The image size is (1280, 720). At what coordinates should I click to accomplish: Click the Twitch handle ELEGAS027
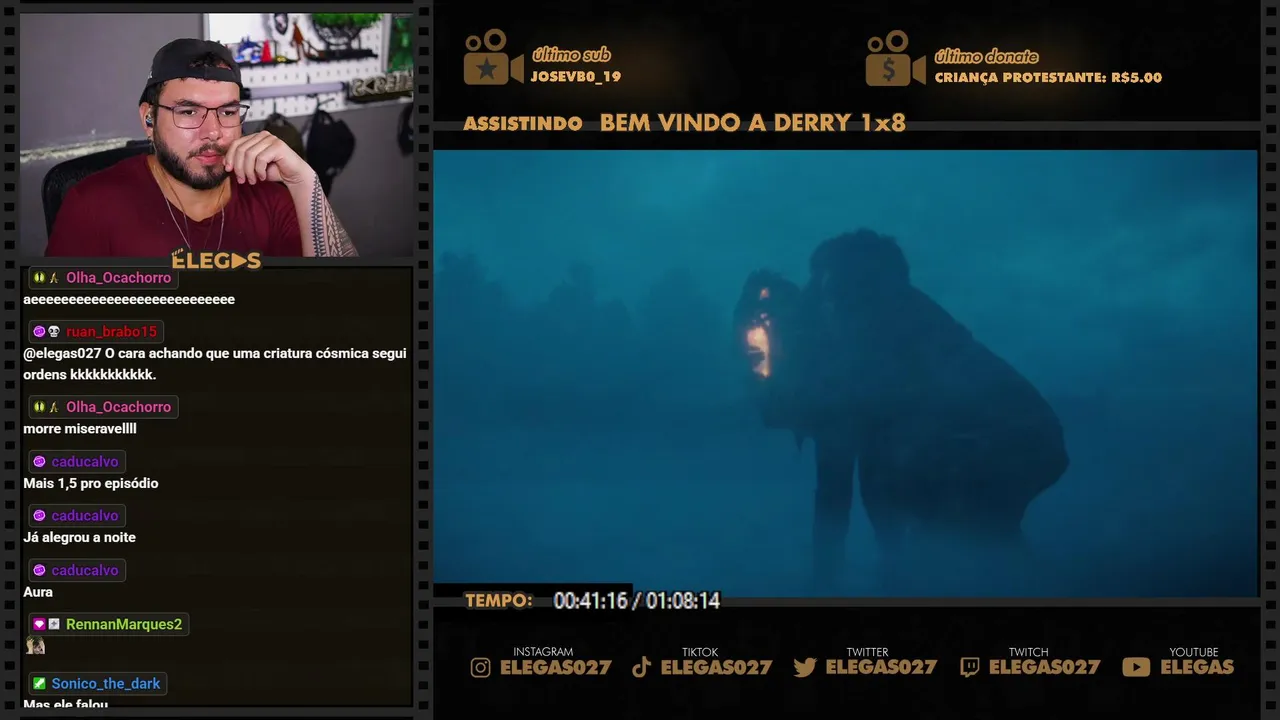[1045, 668]
